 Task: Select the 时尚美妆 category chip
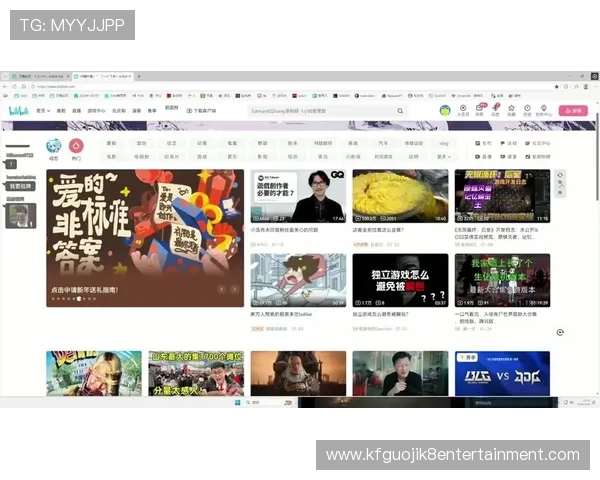(x=383, y=157)
